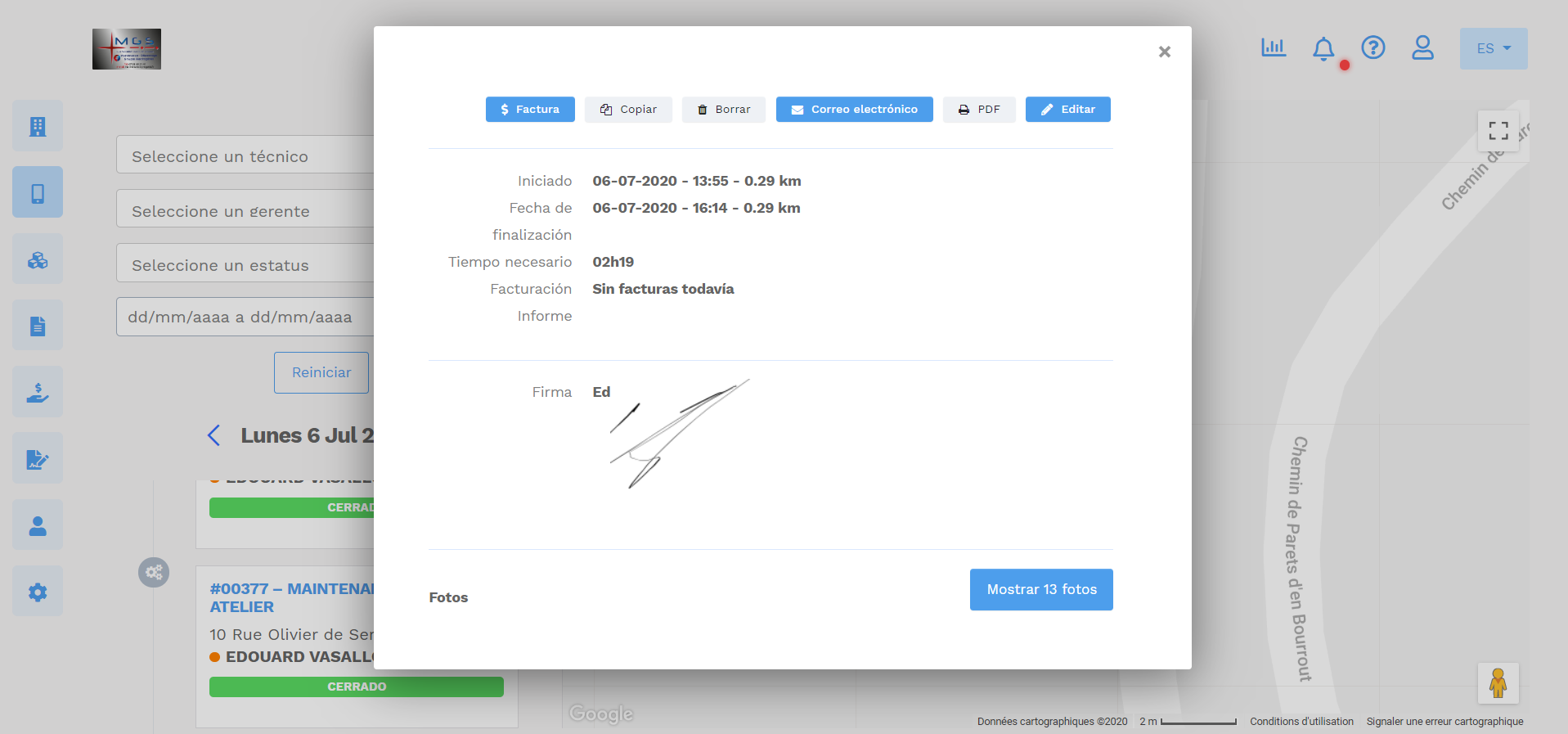The height and width of the screenshot is (734, 1568).
Task: Click the company logo
Action: point(127,49)
